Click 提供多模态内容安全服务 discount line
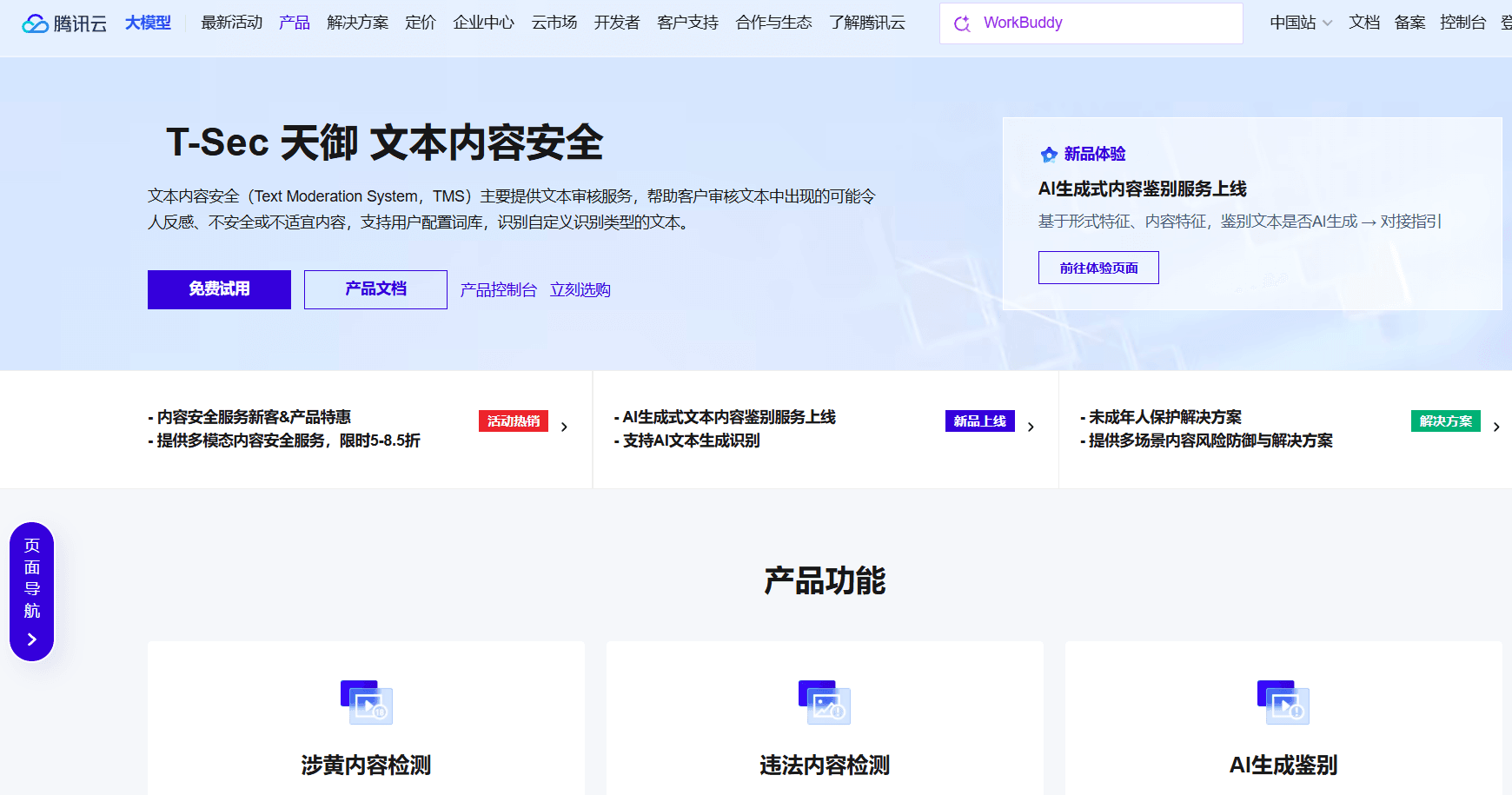Image resolution: width=1512 pixels, height=795 pixels. pos(284,441)
